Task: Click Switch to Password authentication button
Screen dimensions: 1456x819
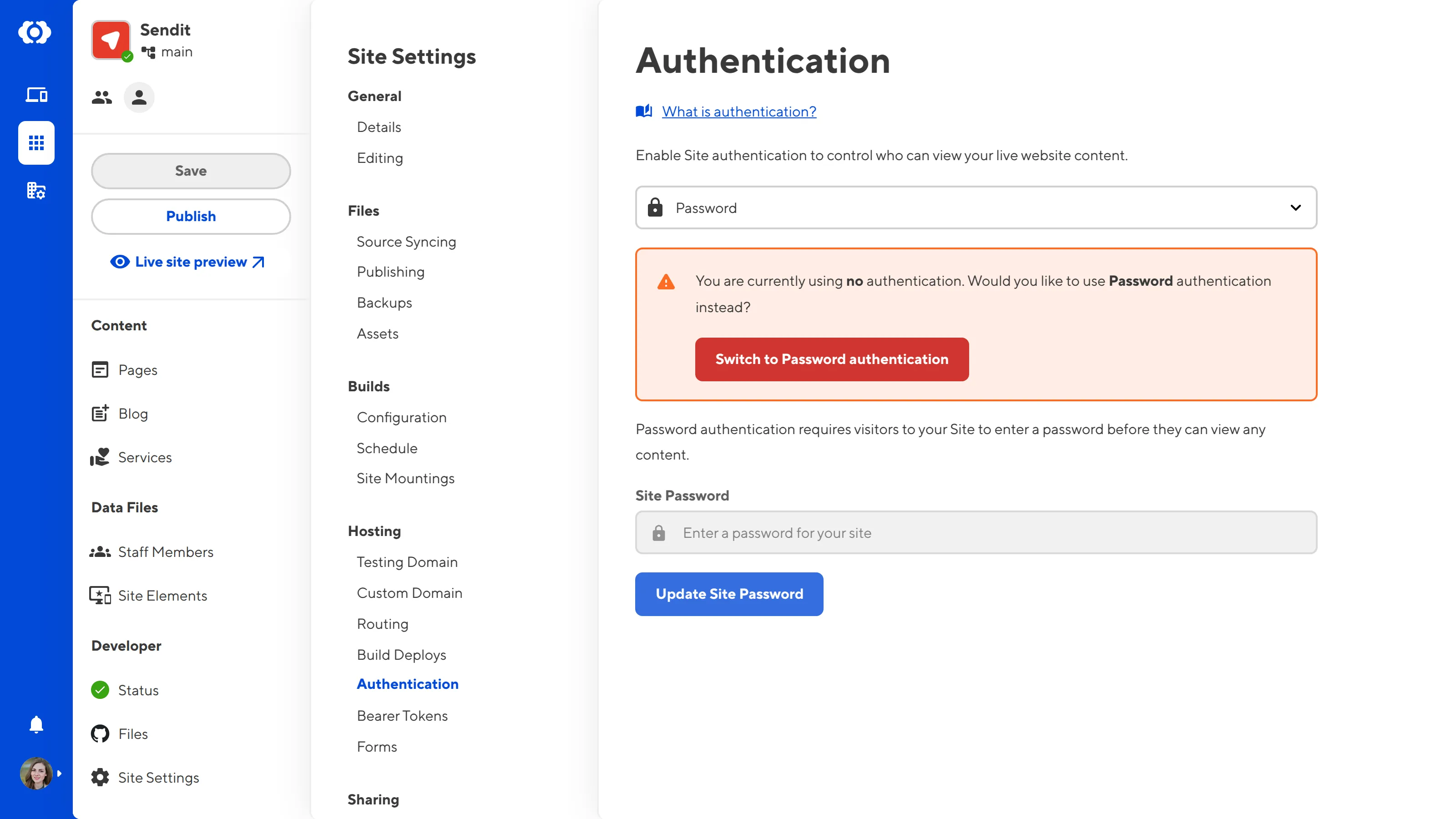Action: (x=831, y=359)
